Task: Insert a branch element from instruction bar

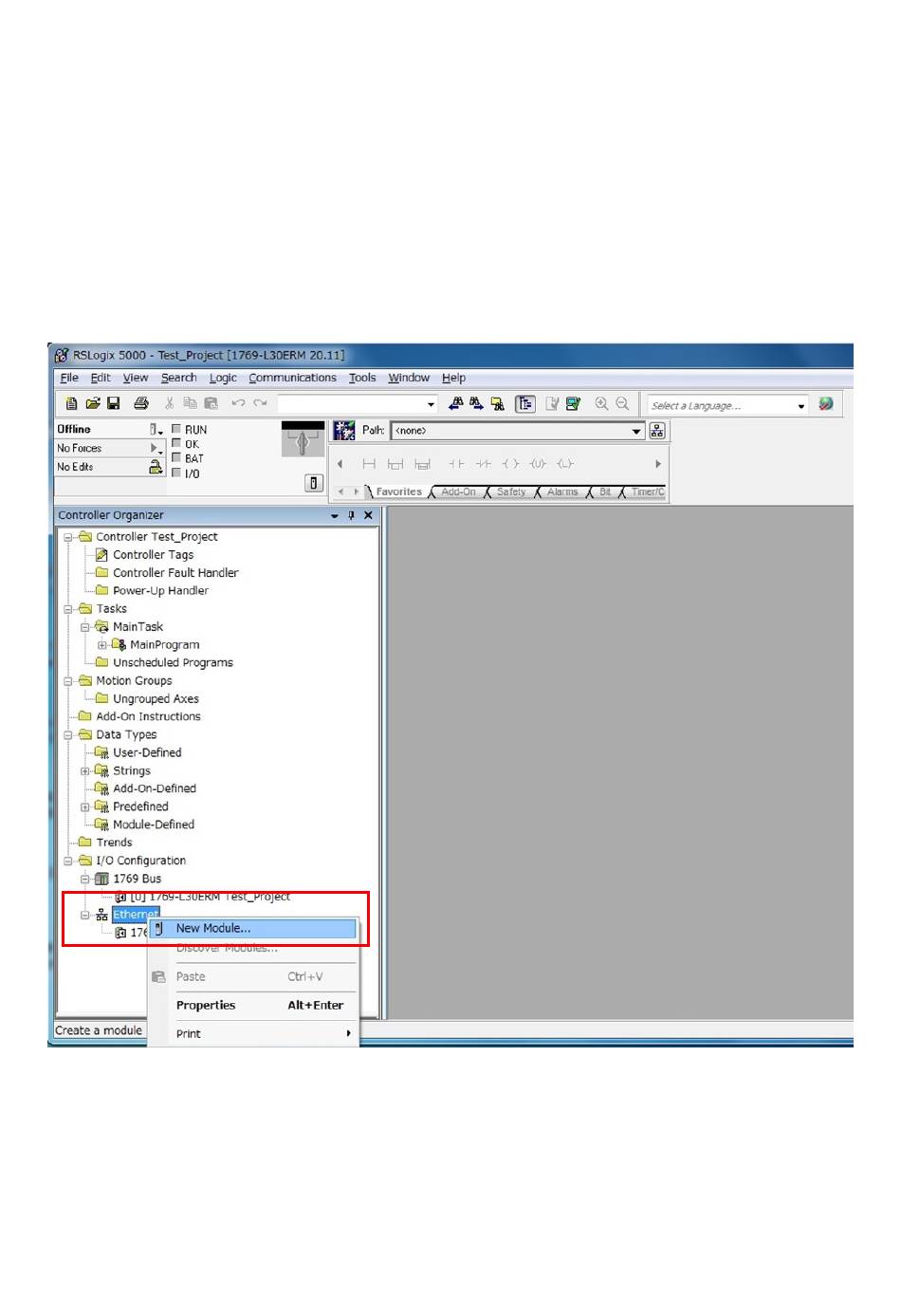Action: coord(395,464)
